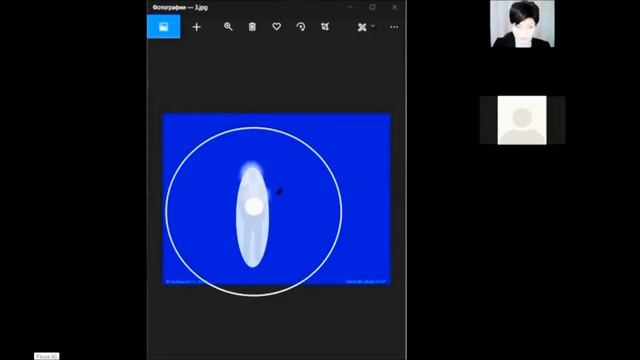Select the Zoom magnifier icon

(x=228, y=27)
